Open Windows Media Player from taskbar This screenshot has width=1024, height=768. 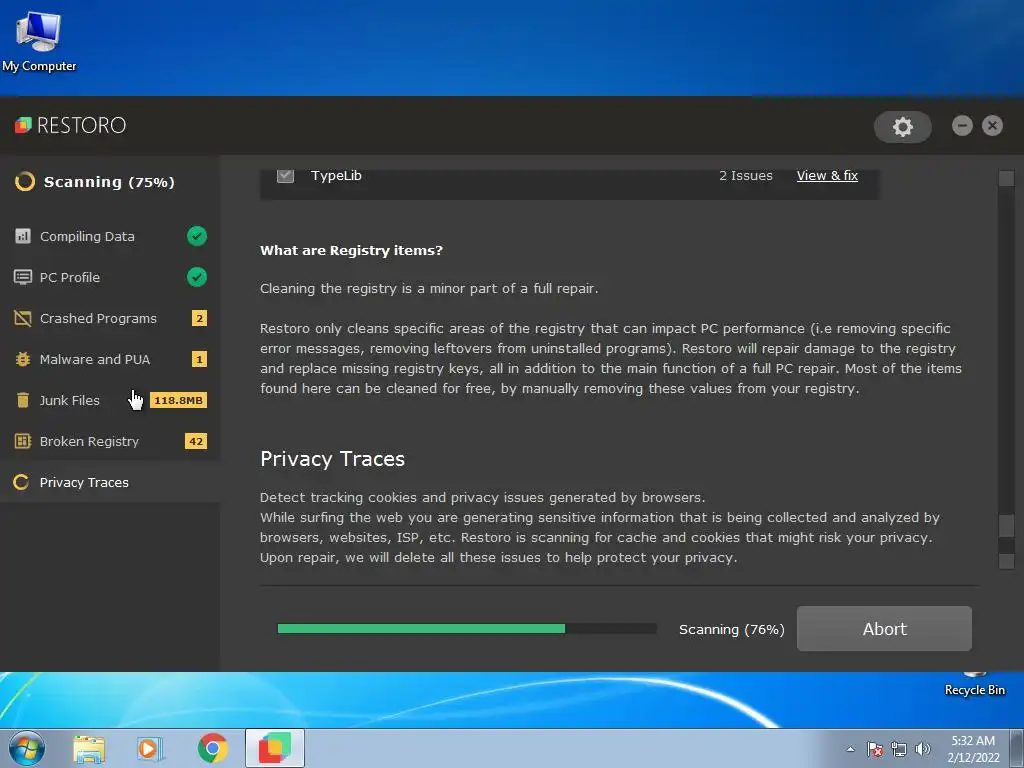[x=149, y=749]
